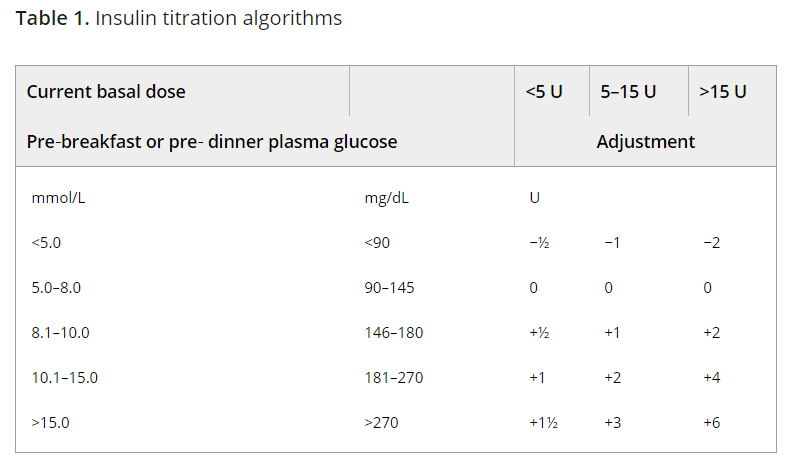796x466 pixels.
Task: Click the Pre-breakfast or pre-dinner plasma glucose header
Action: 212,142
